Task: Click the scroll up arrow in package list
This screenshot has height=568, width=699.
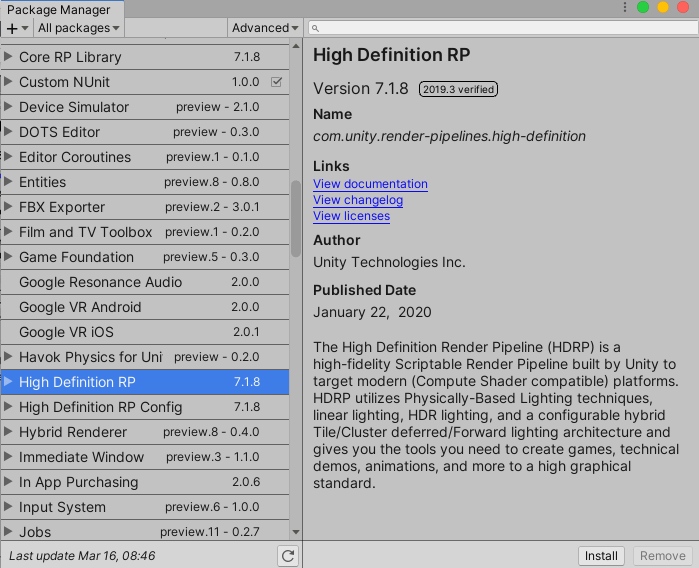Action: tap(295, 46)
